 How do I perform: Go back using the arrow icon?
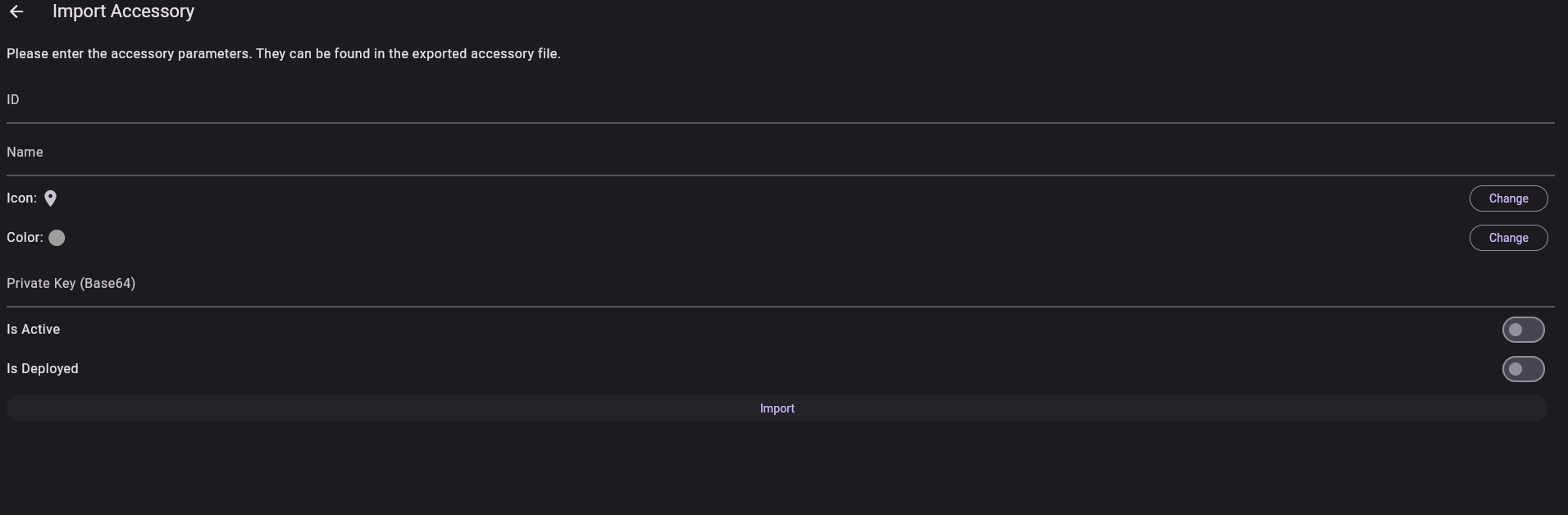click(16, 11)
